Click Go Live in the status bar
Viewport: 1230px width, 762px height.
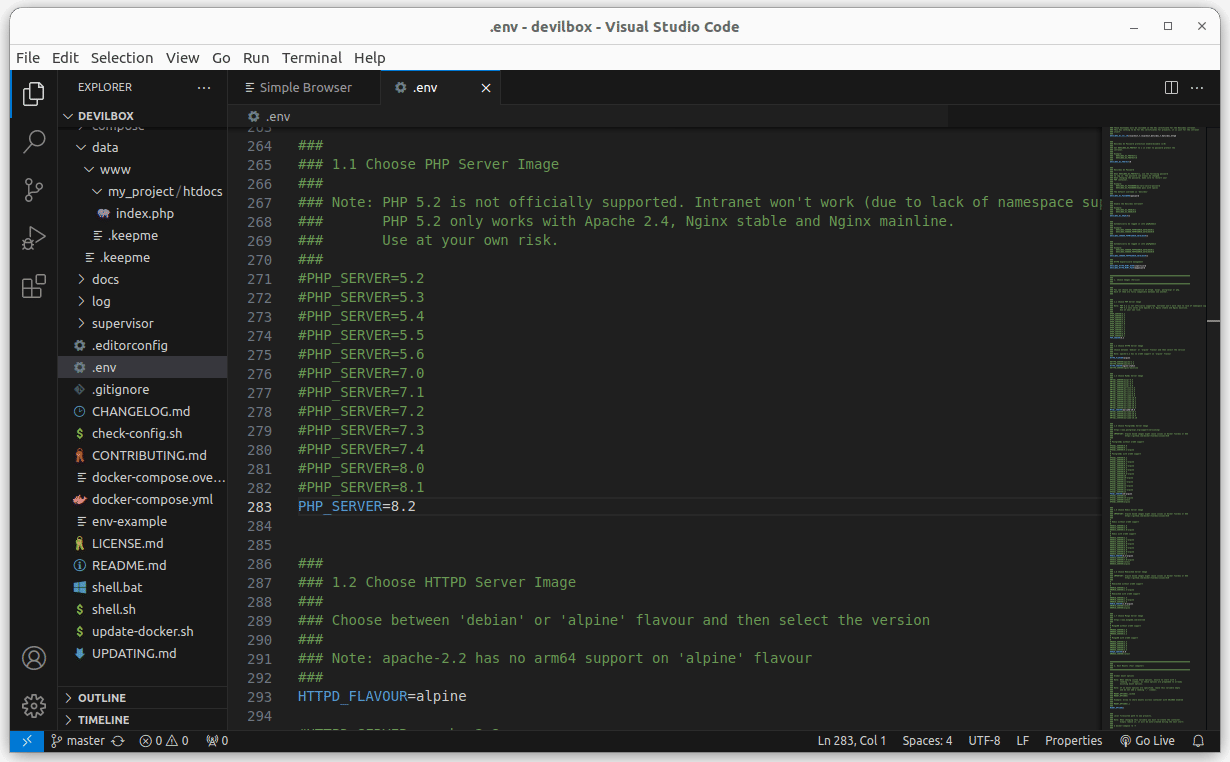pos(1147,741)
